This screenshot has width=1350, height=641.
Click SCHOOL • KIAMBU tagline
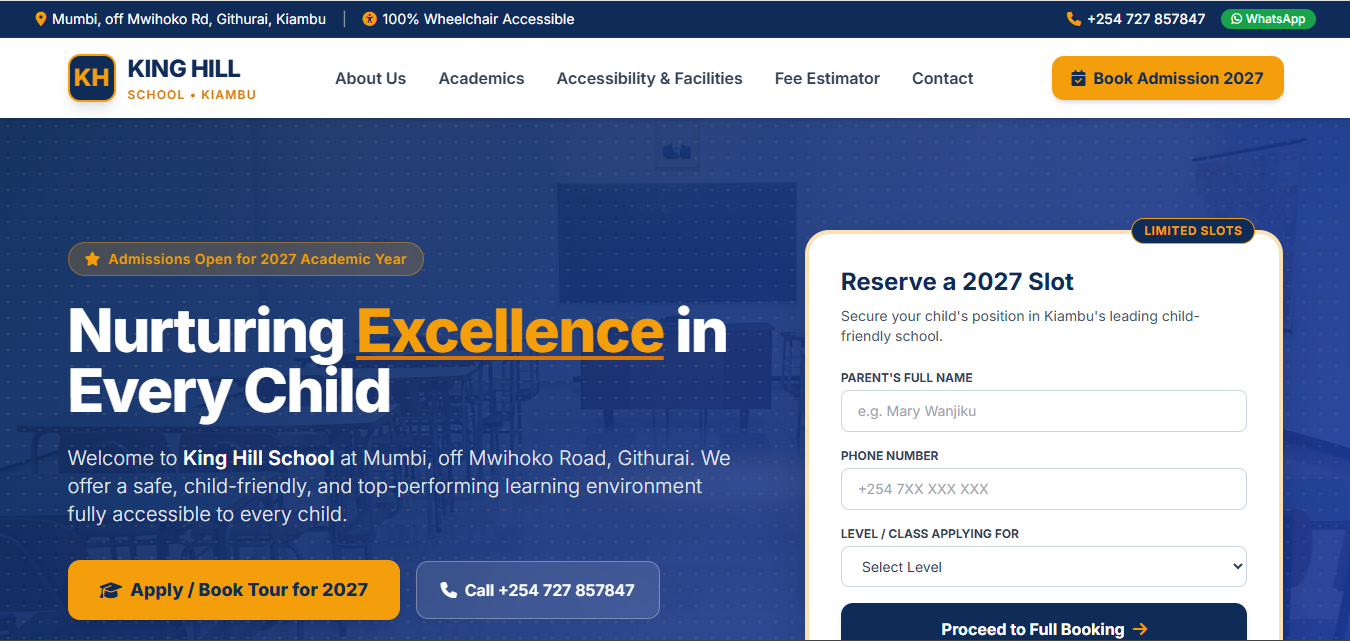[x=192, y=95]
